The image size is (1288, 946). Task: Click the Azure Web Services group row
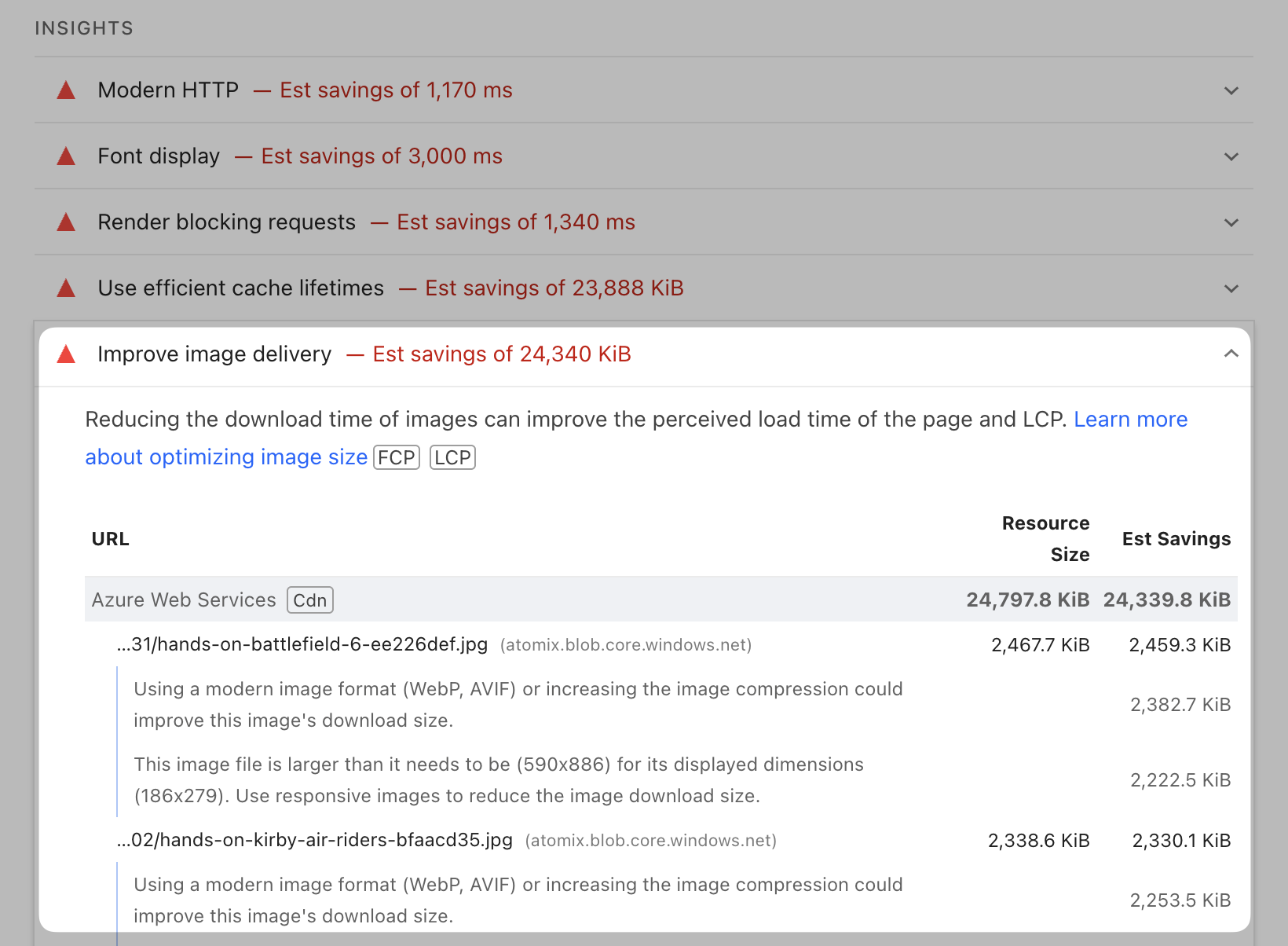point(661,600)
